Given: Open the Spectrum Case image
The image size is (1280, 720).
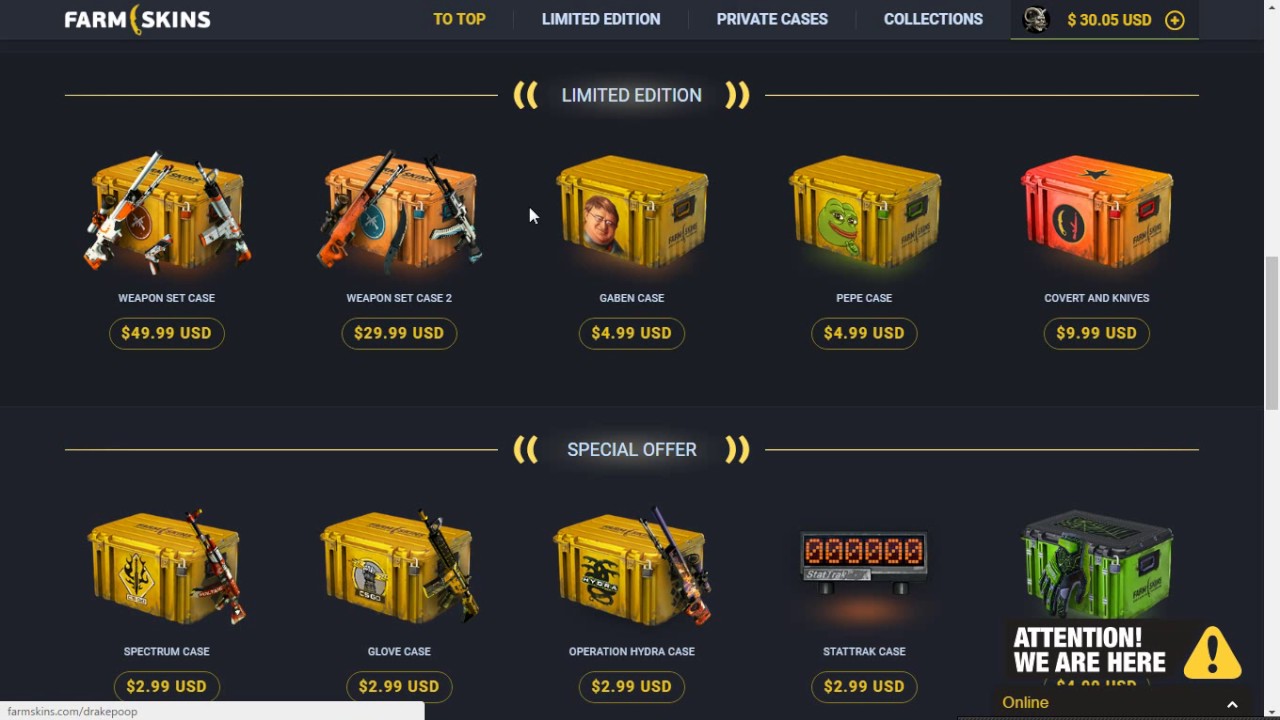Looking at the screenshot, I should (166, 566).
